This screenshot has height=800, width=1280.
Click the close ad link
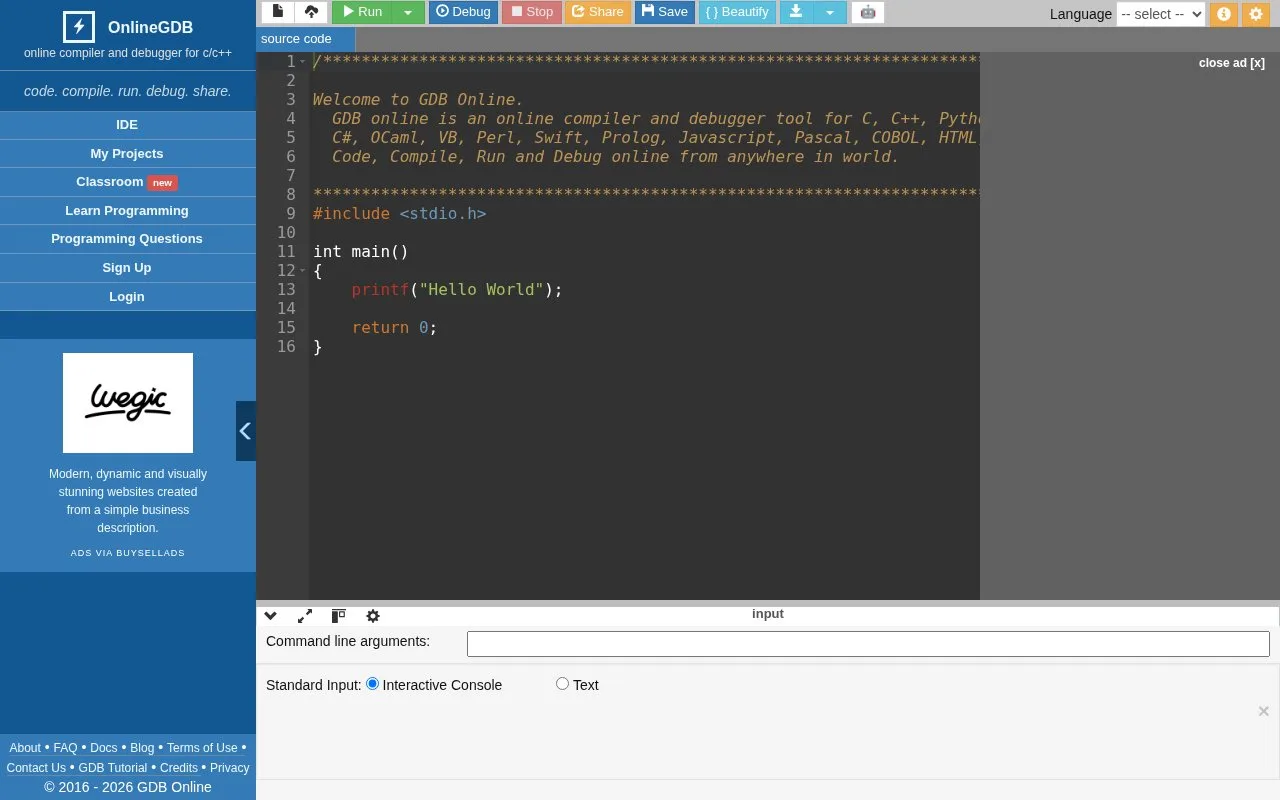point(1232,63)
